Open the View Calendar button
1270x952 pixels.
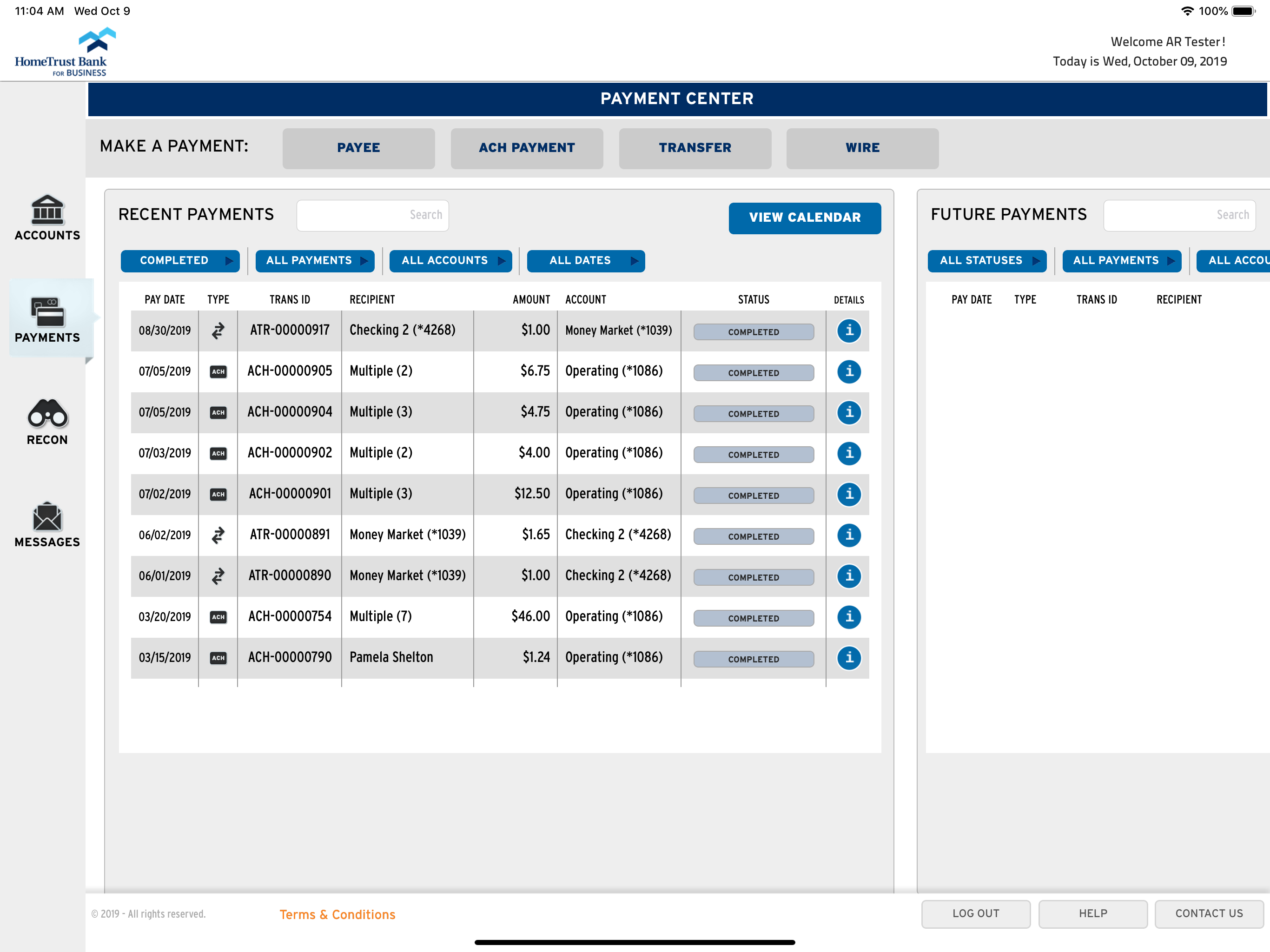pos(805,218)
